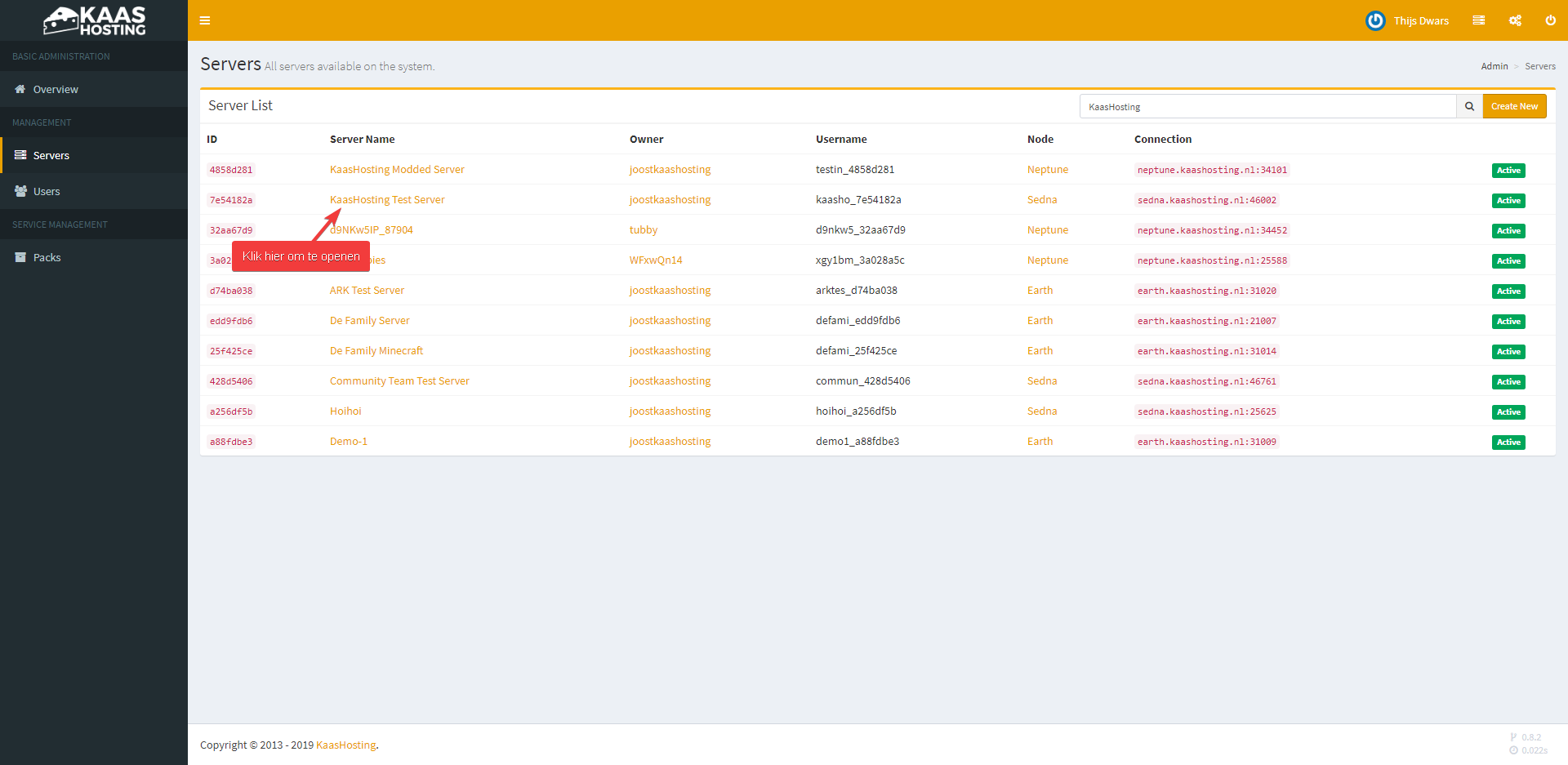Click the KaasHosting cheese logo
1568x765 pixels.
94,20
